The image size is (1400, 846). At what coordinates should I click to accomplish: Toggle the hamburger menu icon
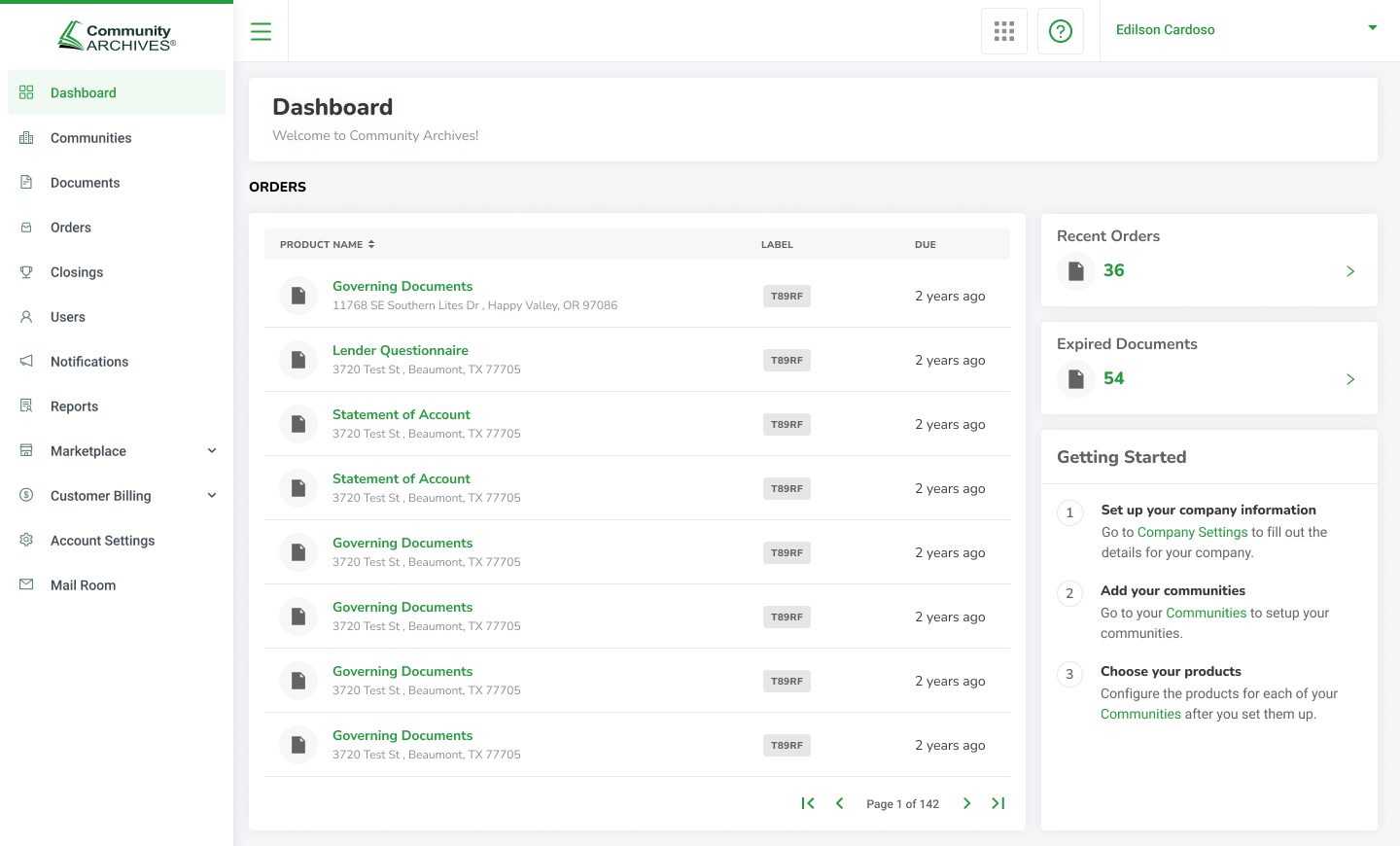pyautogui.click(x=261, y=31)
